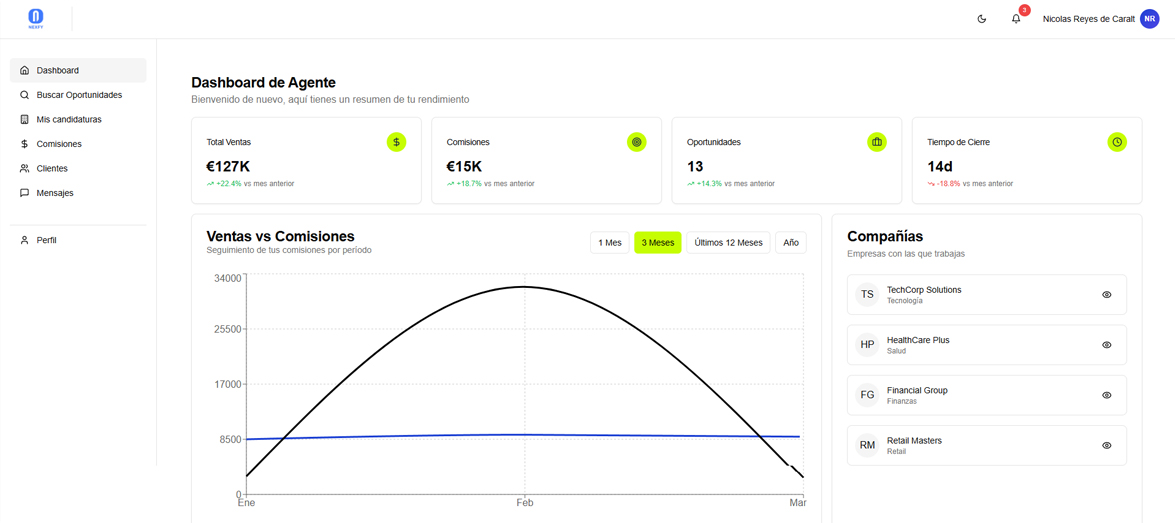The height and width of the screenshot is (523, 1175).
Task: Click the dollar icon on Total Ventas card
Action: (x=396, y=142)
